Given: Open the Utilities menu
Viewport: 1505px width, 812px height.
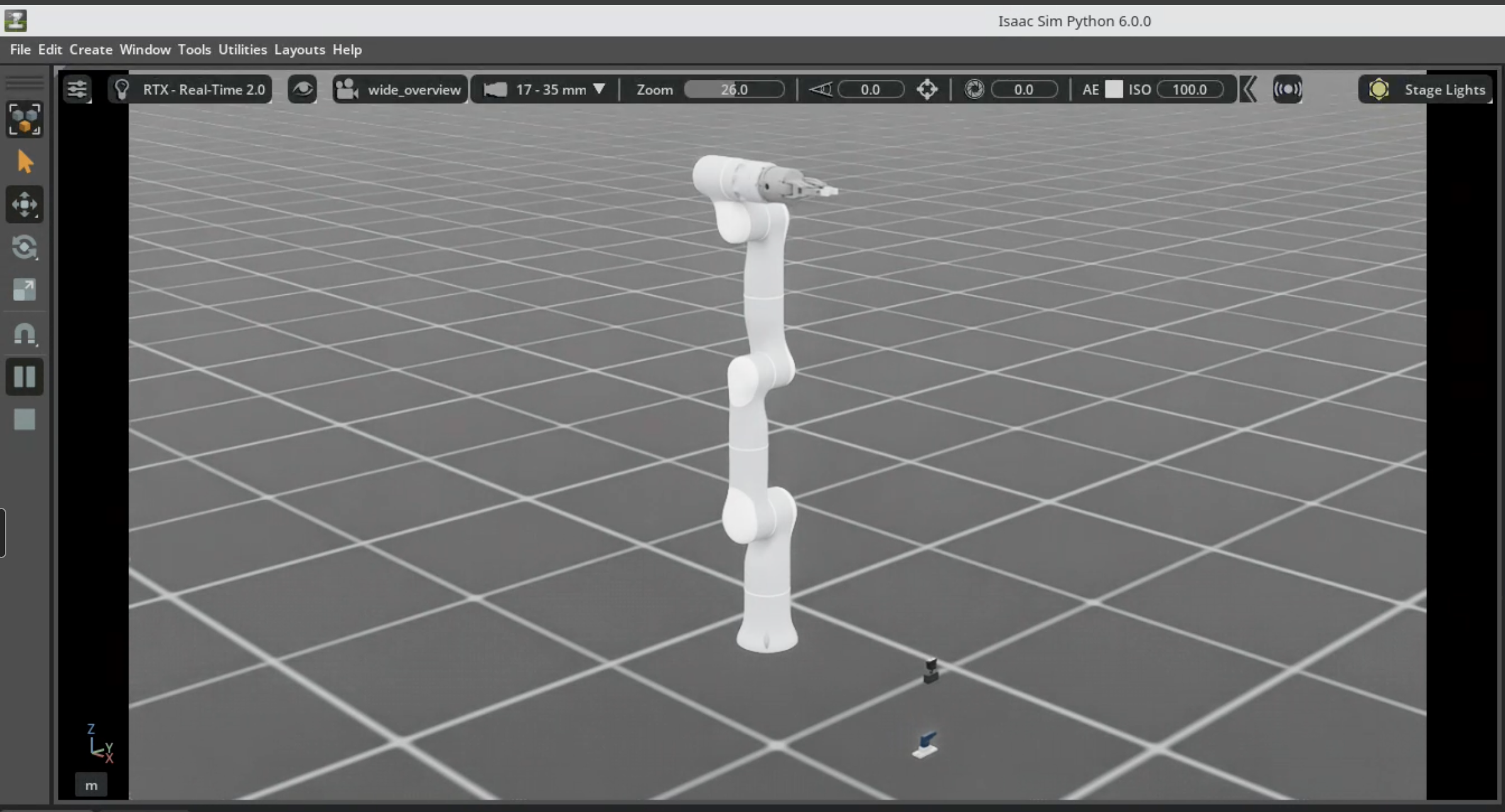Looking at the screenshot, I should [x=242, y=49].
